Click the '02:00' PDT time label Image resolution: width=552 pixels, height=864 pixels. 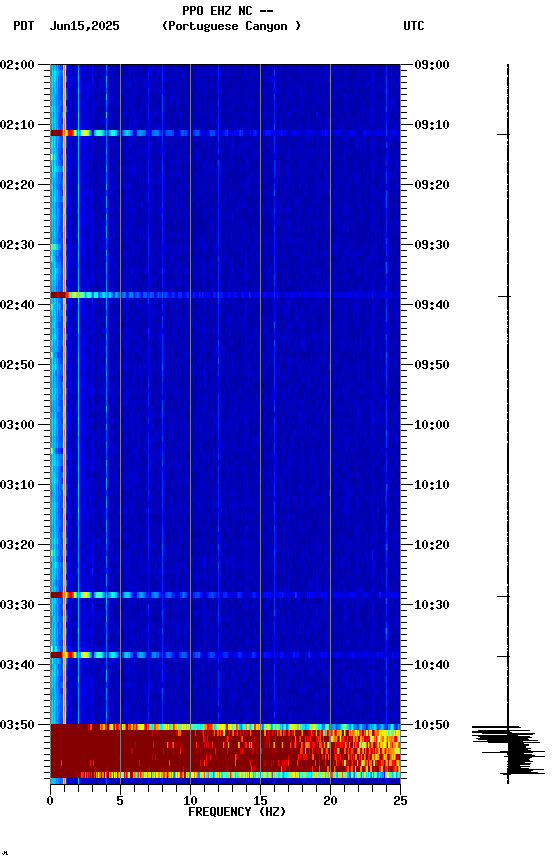point(17,65)
